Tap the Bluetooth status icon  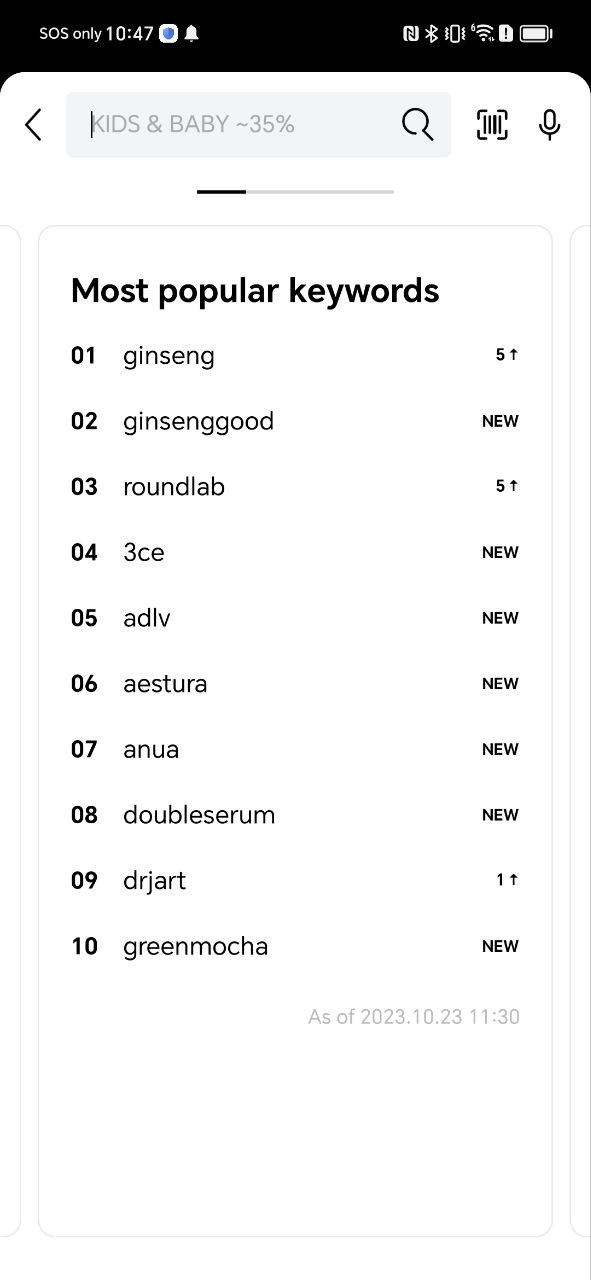(431, 33)
